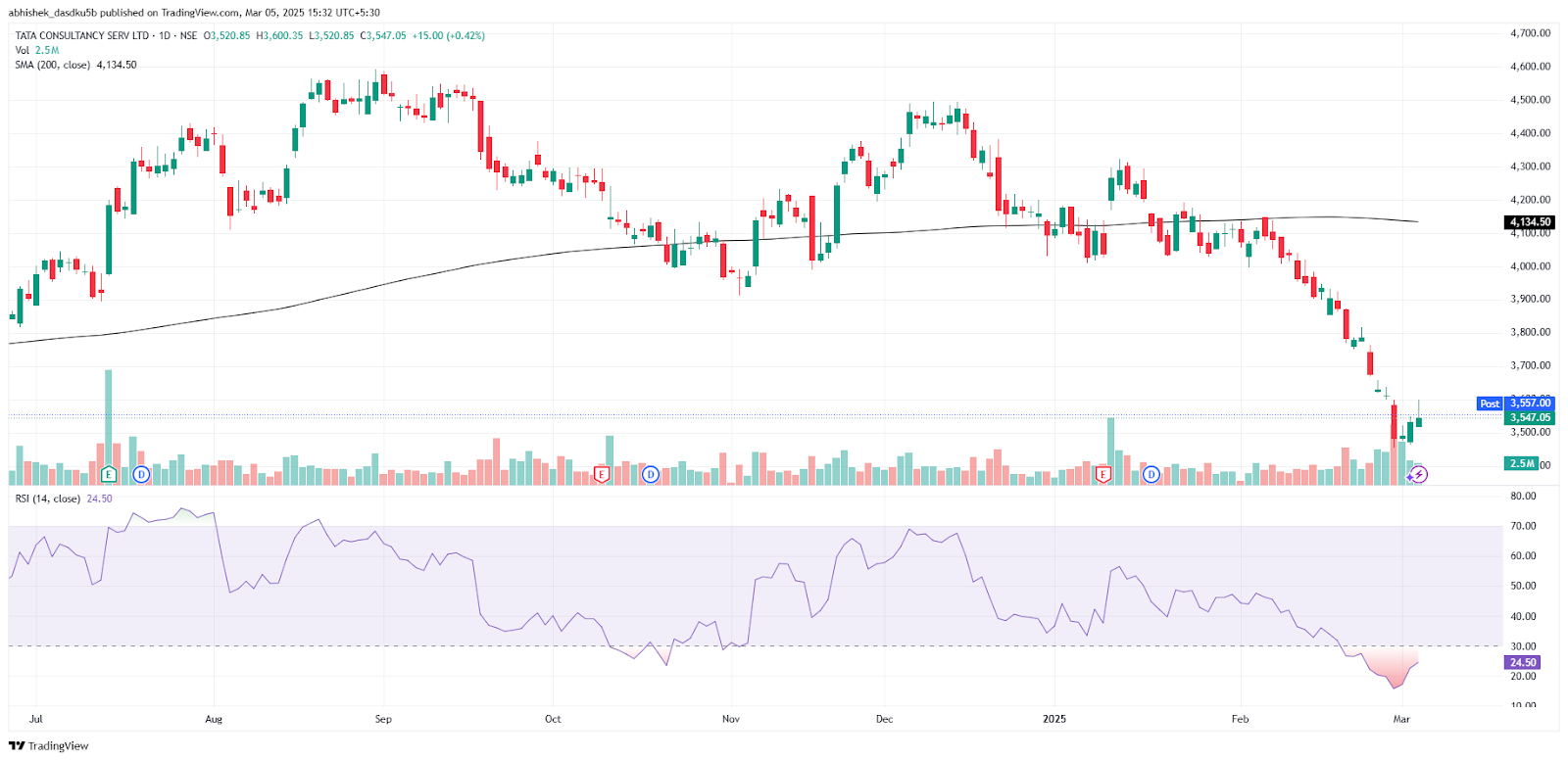Click the Mar label on time axis
This screenshot has height=761, width=1568.
[1402, 719]
